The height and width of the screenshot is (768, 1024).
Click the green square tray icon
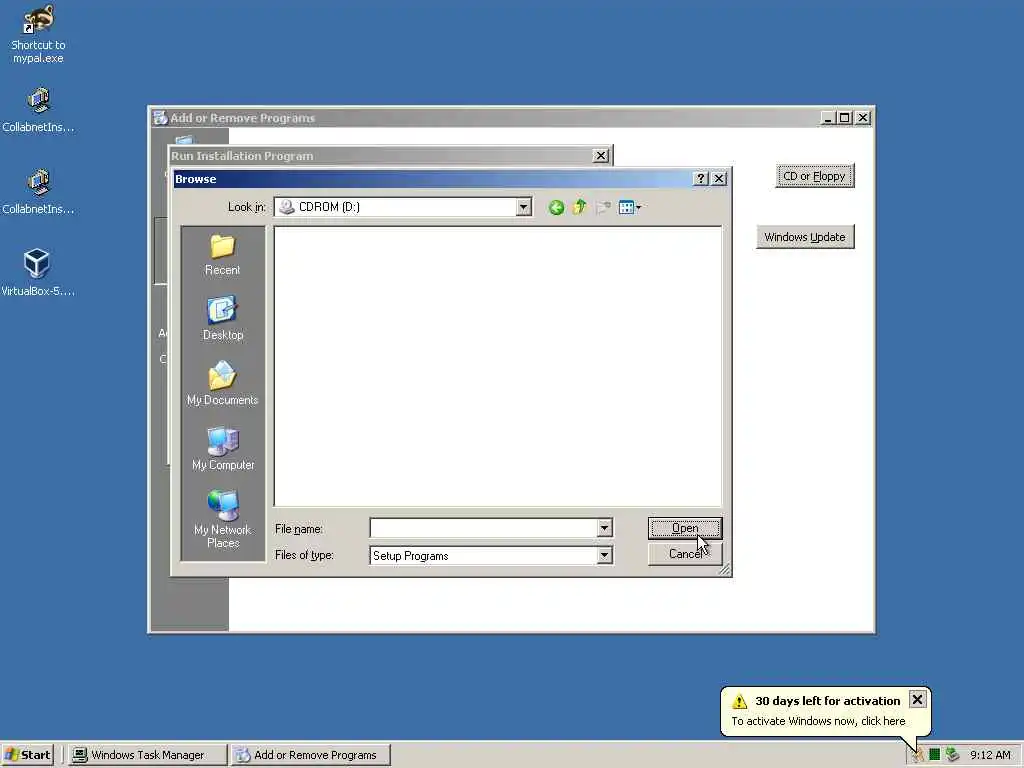[935, 755]
